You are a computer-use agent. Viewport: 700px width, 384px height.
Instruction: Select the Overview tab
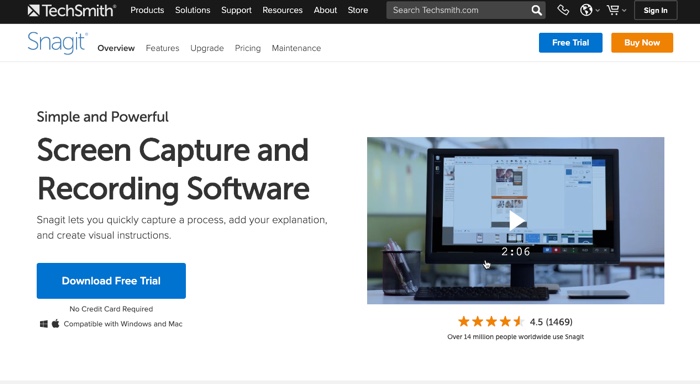(x=116, y=48)
